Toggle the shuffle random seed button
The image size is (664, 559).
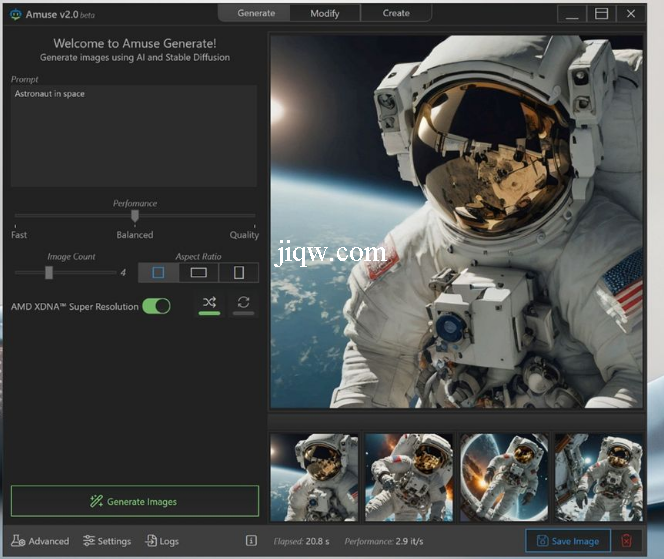209,303
